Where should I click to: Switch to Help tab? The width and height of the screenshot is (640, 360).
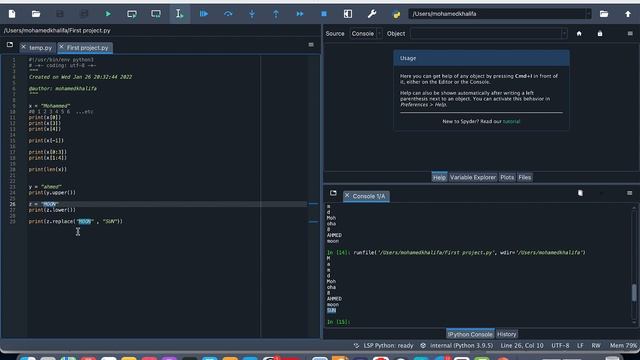439,177
